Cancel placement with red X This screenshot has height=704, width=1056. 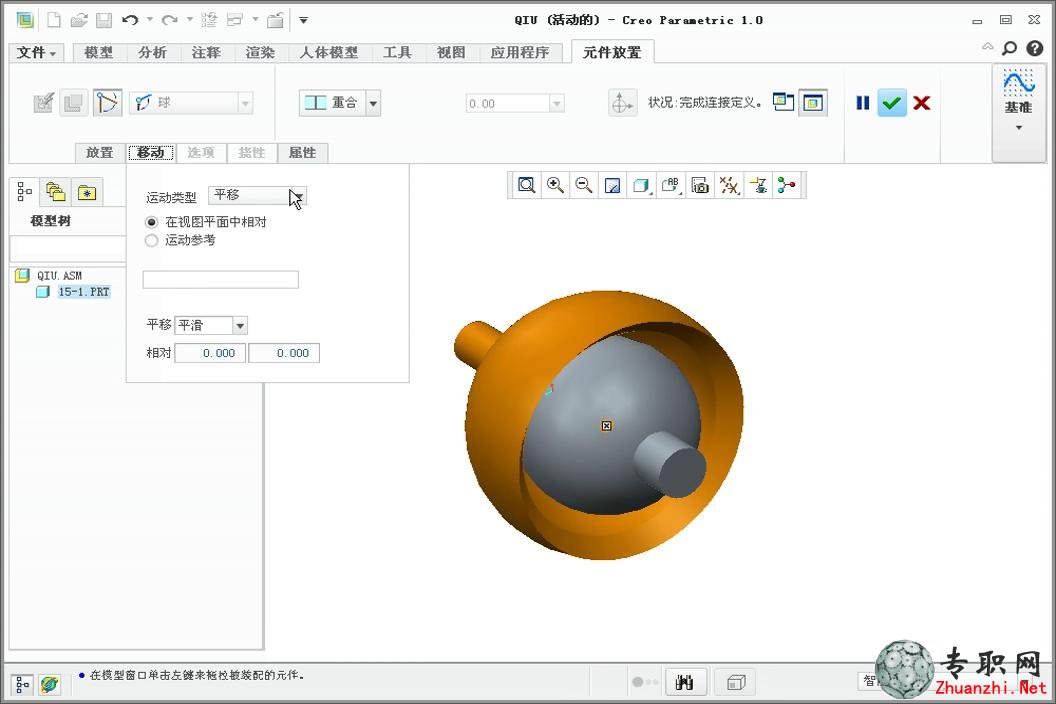tap(922, 103)
